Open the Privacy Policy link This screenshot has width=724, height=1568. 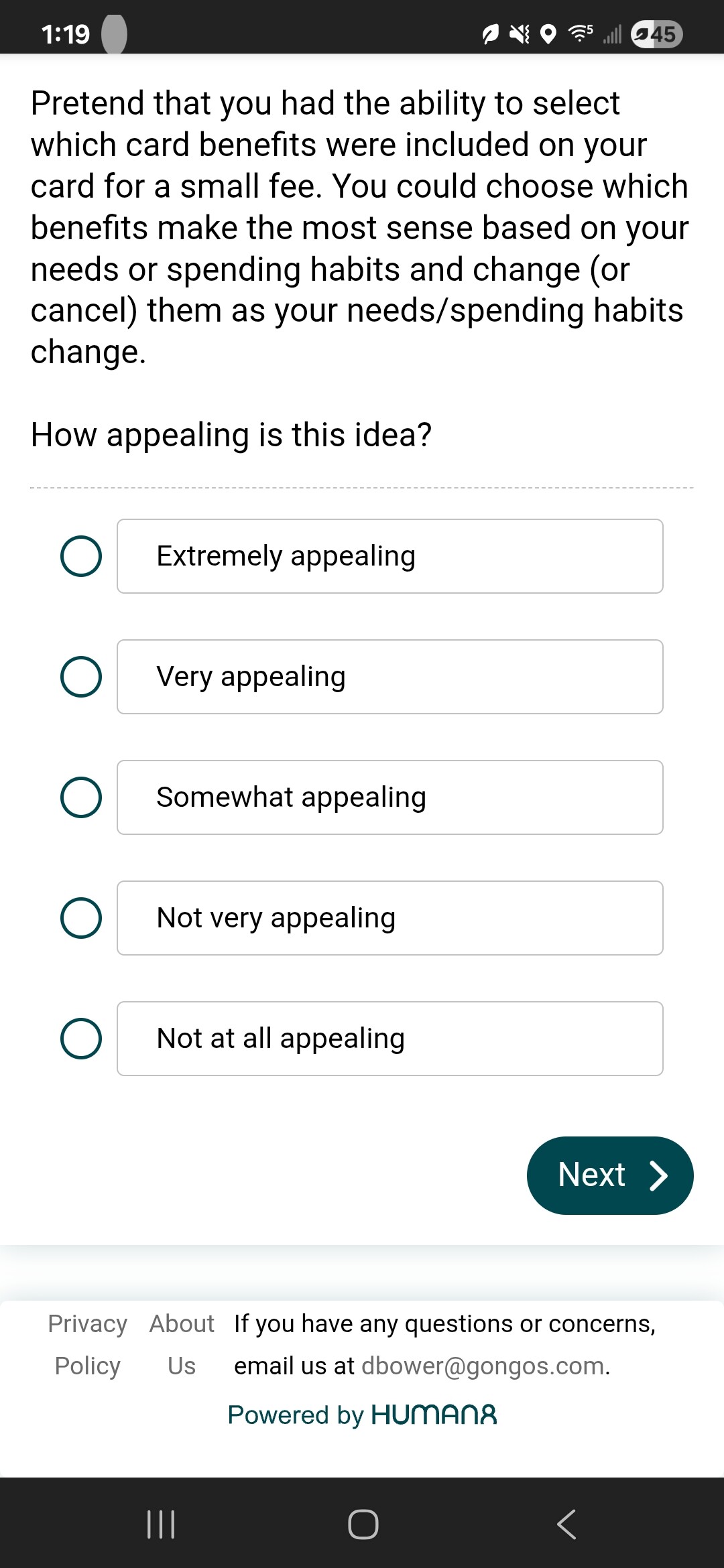point(88,1344)
